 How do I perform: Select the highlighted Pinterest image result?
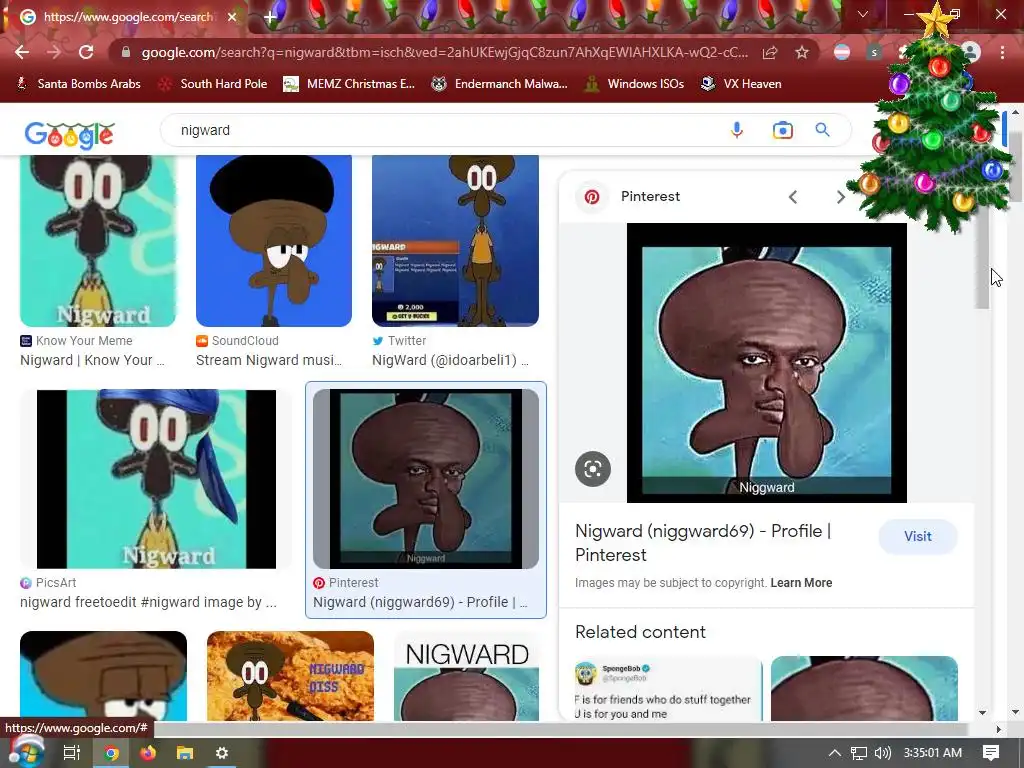click(x=426, y=479)
